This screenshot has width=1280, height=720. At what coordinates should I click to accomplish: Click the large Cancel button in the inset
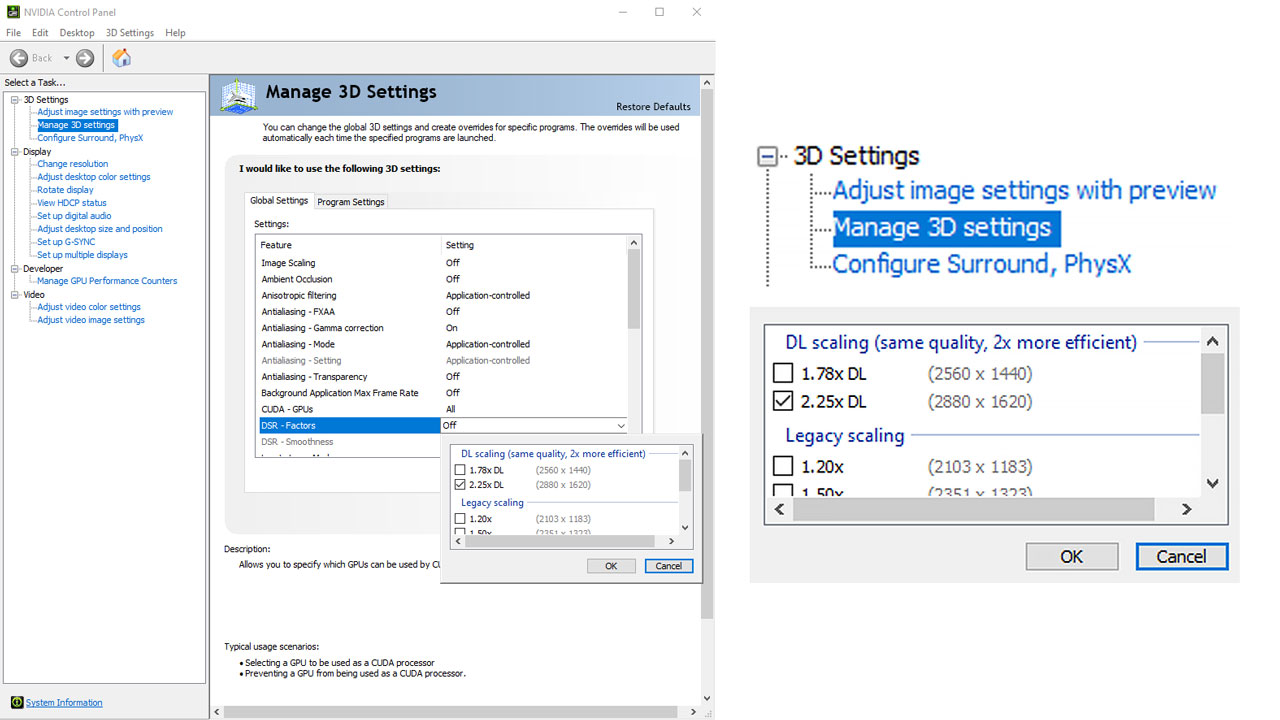pyautogui.click(x=1181, y=557)
